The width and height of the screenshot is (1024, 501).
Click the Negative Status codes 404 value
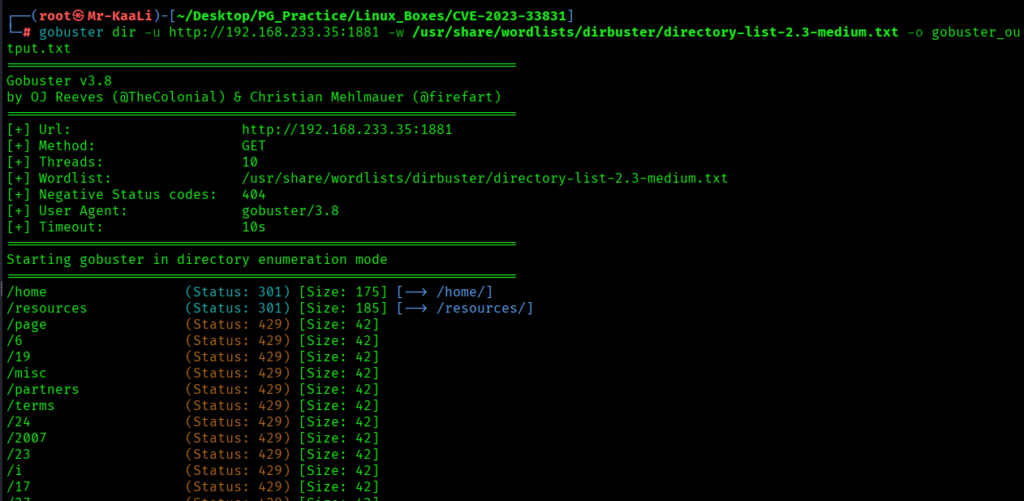tap(254, 195)
